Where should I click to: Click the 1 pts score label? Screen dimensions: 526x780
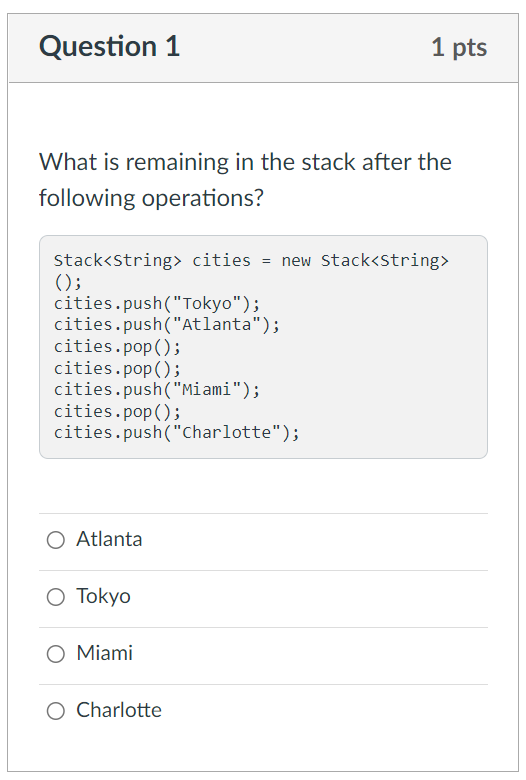point(459,47)
